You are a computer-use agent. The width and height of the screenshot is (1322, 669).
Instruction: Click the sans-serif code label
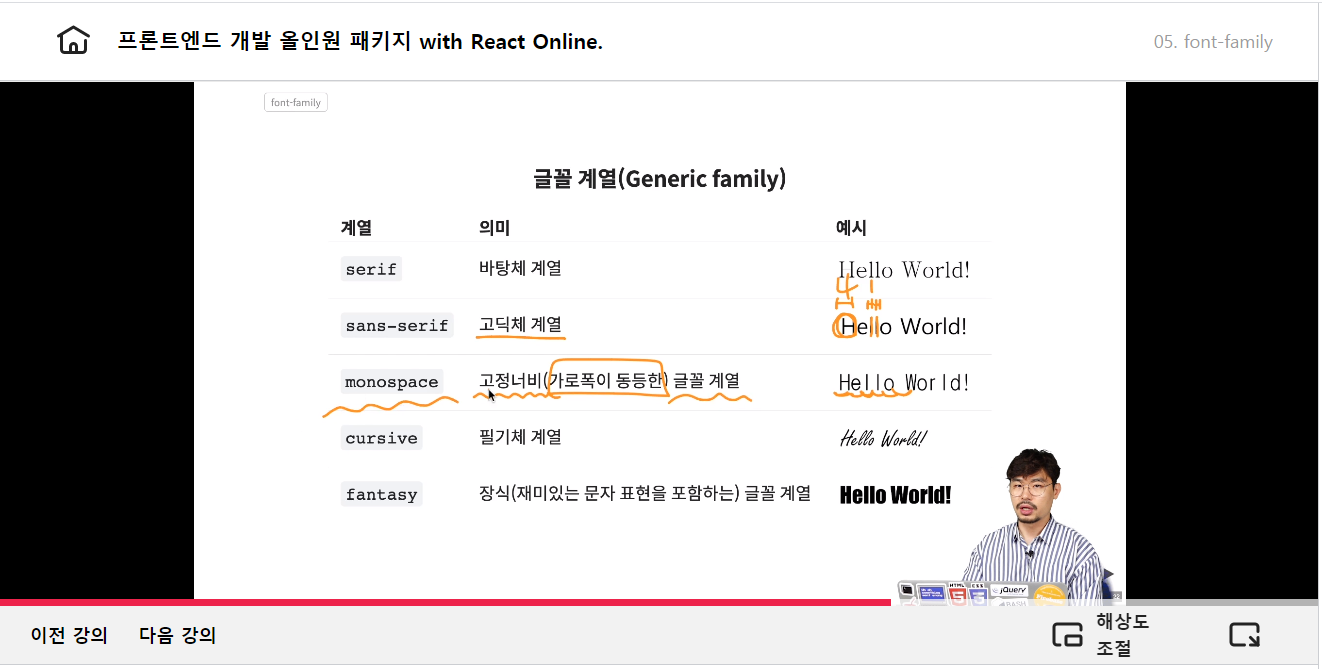396,325
